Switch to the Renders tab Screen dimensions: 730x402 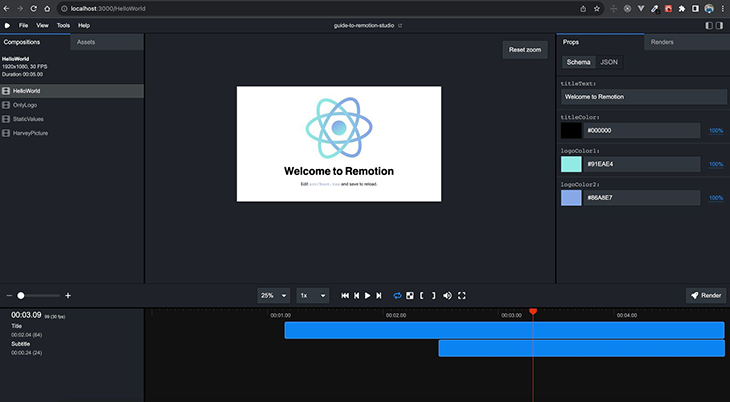coord(662,42)
